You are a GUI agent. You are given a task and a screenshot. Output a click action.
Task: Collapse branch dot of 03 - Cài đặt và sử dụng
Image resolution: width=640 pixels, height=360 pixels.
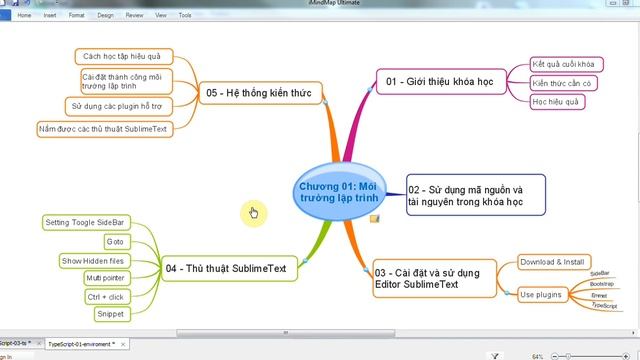click(366, 270)
